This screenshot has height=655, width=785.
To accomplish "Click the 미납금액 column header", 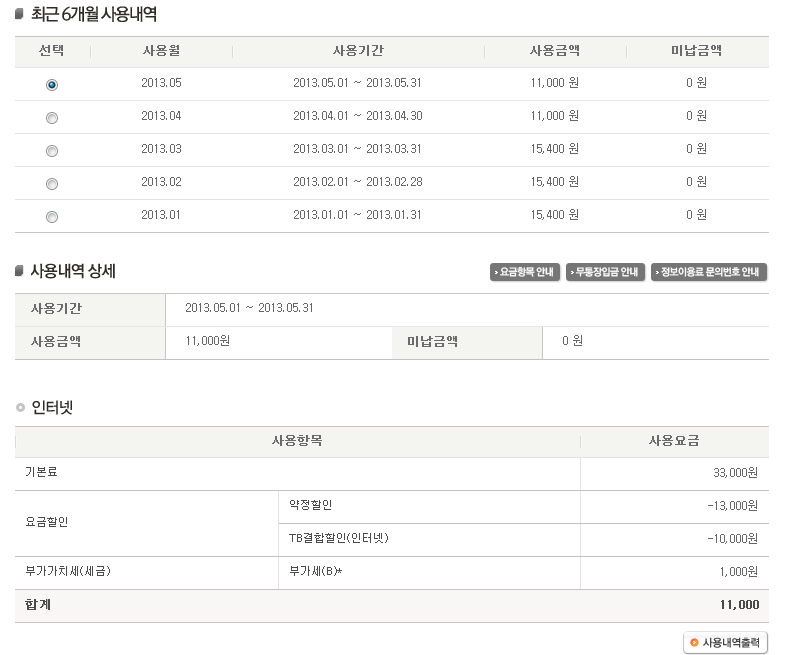I will [696, 51].
